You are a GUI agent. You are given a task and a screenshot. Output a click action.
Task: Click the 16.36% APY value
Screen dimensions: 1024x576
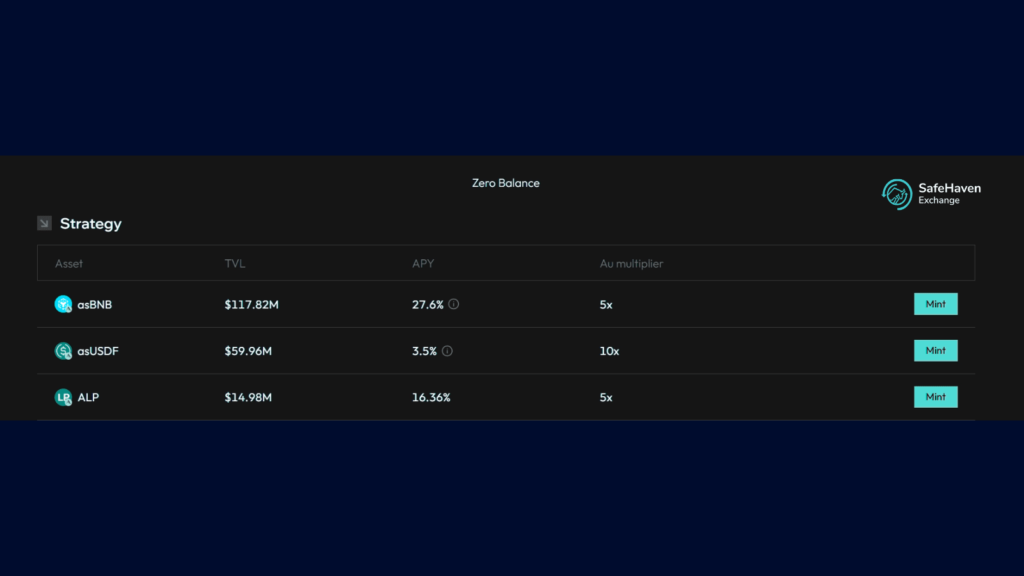pos(431,398)
